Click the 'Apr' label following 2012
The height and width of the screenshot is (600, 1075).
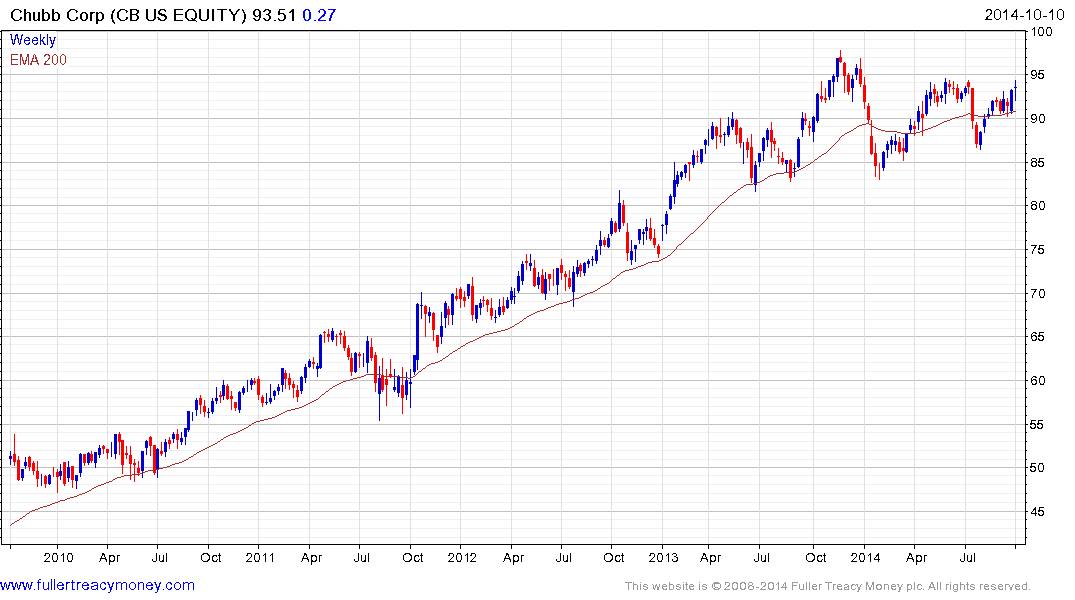pos(514,557)
